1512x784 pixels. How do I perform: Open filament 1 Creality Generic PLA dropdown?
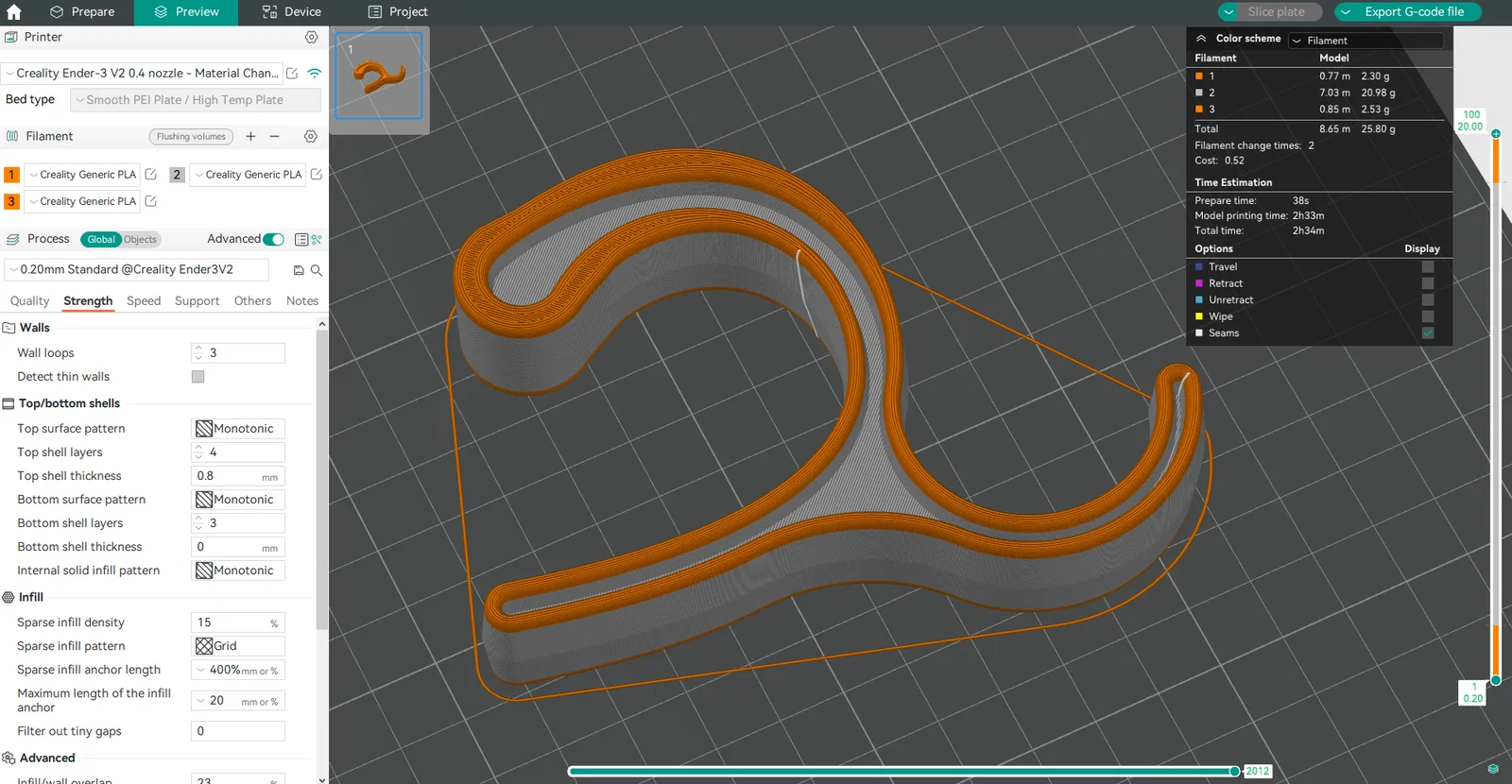tap(82, 174)
